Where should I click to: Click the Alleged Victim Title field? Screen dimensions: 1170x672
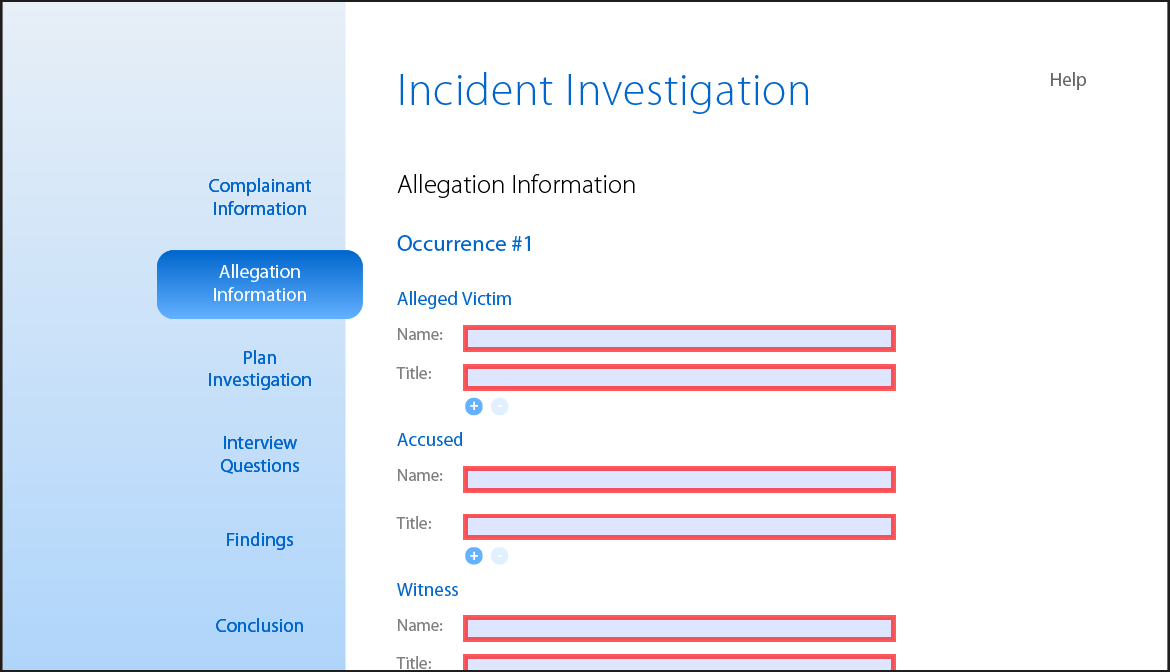point(679,378)
